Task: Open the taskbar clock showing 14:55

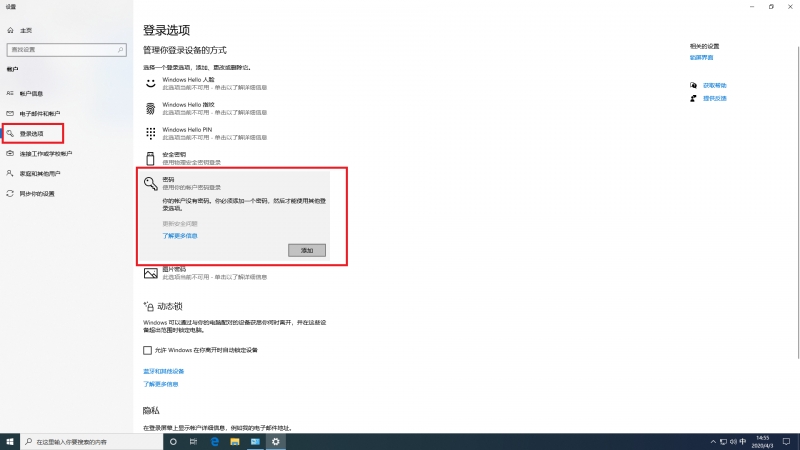Action: point(762,442)
